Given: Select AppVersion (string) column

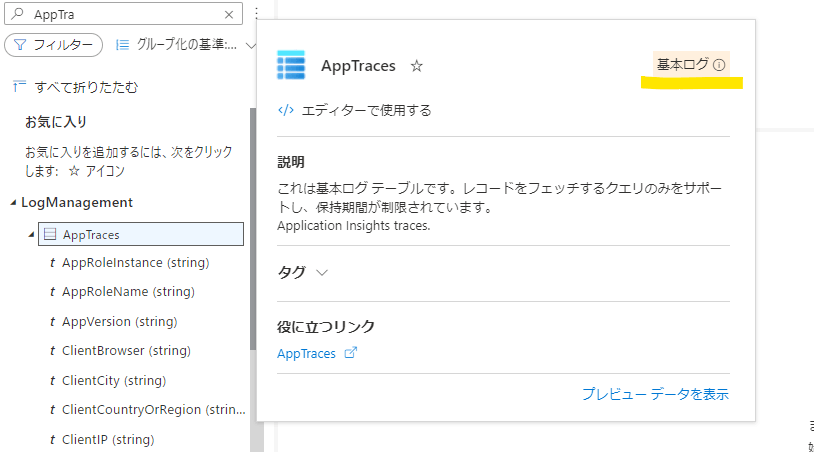Looking at the screenshot, I should (x=119, y=322).
